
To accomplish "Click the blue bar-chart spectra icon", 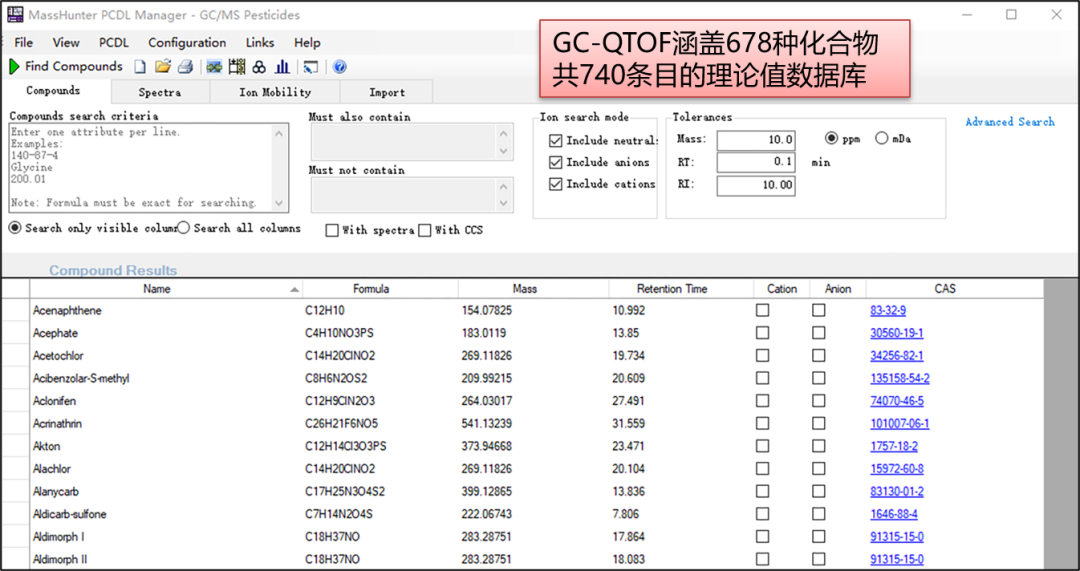I will [x=282, y=67].
